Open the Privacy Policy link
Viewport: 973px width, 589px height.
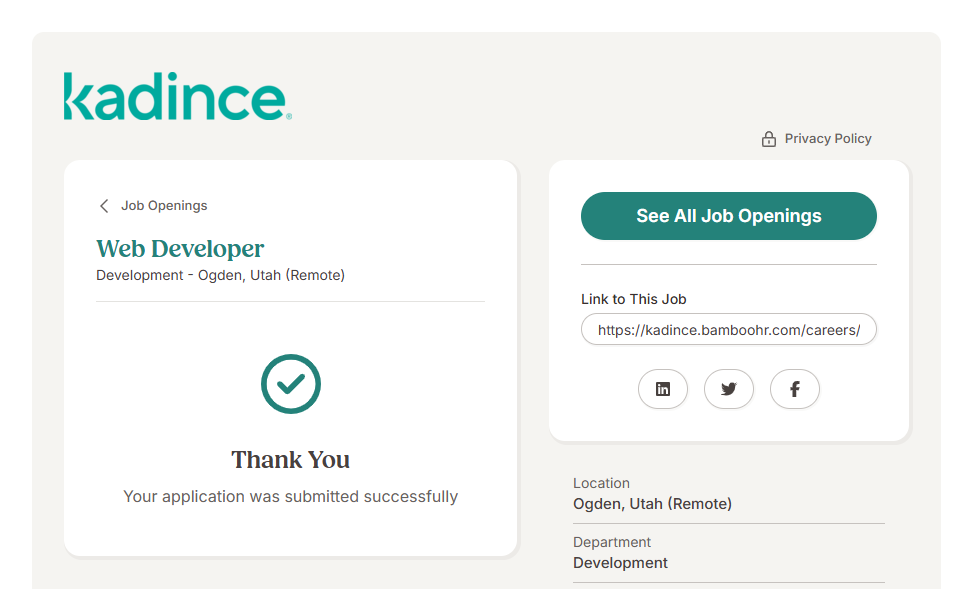[827, 139]
